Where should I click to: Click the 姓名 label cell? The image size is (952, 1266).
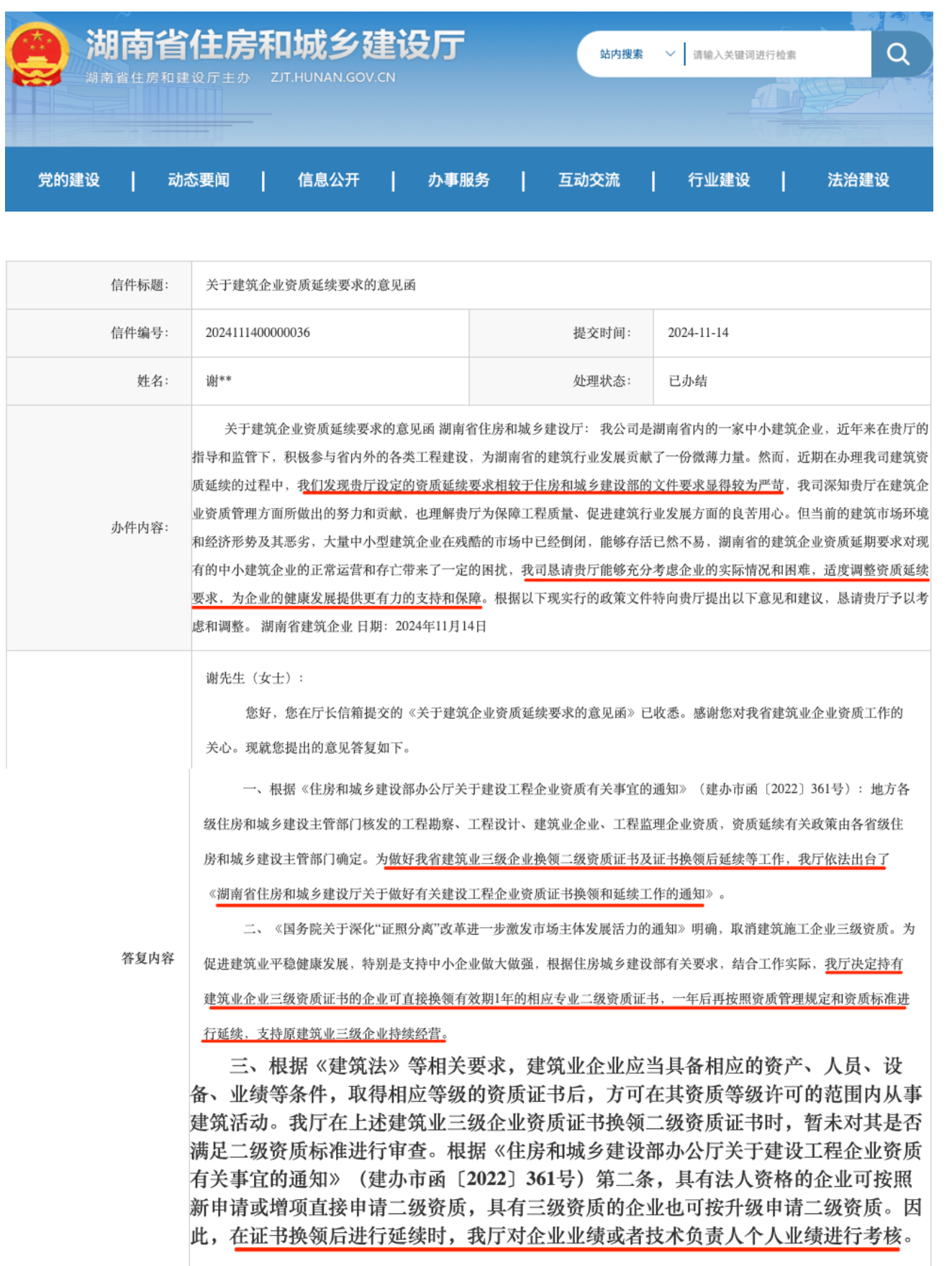[x=99, y=381]
